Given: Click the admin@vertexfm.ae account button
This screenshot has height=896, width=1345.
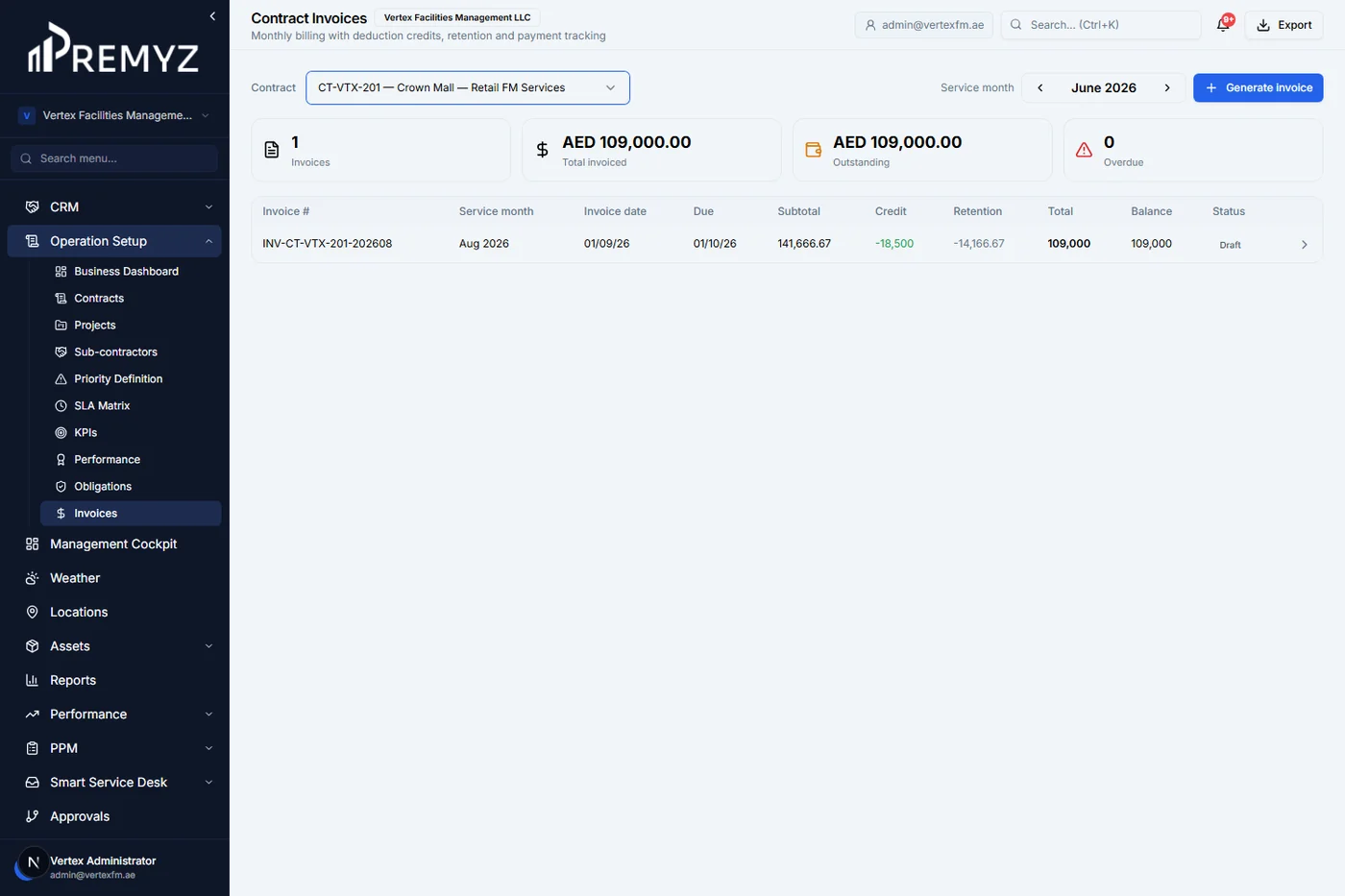Looking at the screenshot, I should pos(924,25).
